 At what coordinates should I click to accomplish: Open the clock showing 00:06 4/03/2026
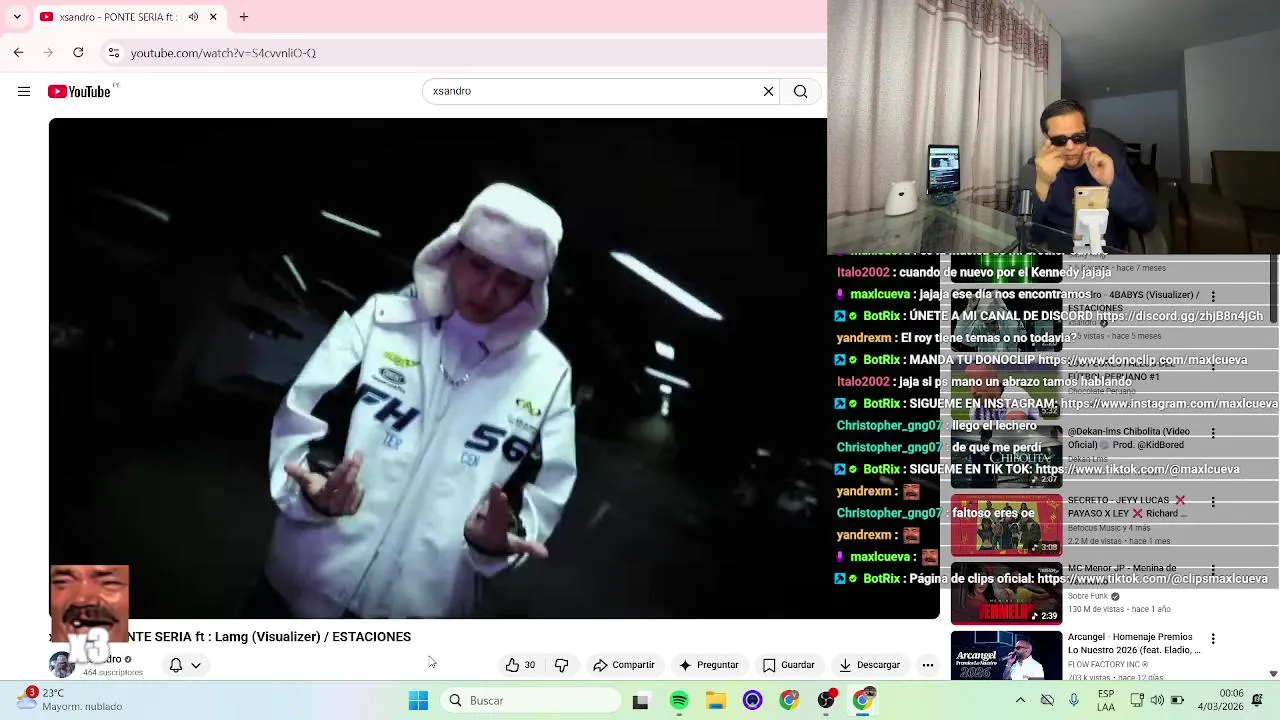click(x=1219, y=700)
